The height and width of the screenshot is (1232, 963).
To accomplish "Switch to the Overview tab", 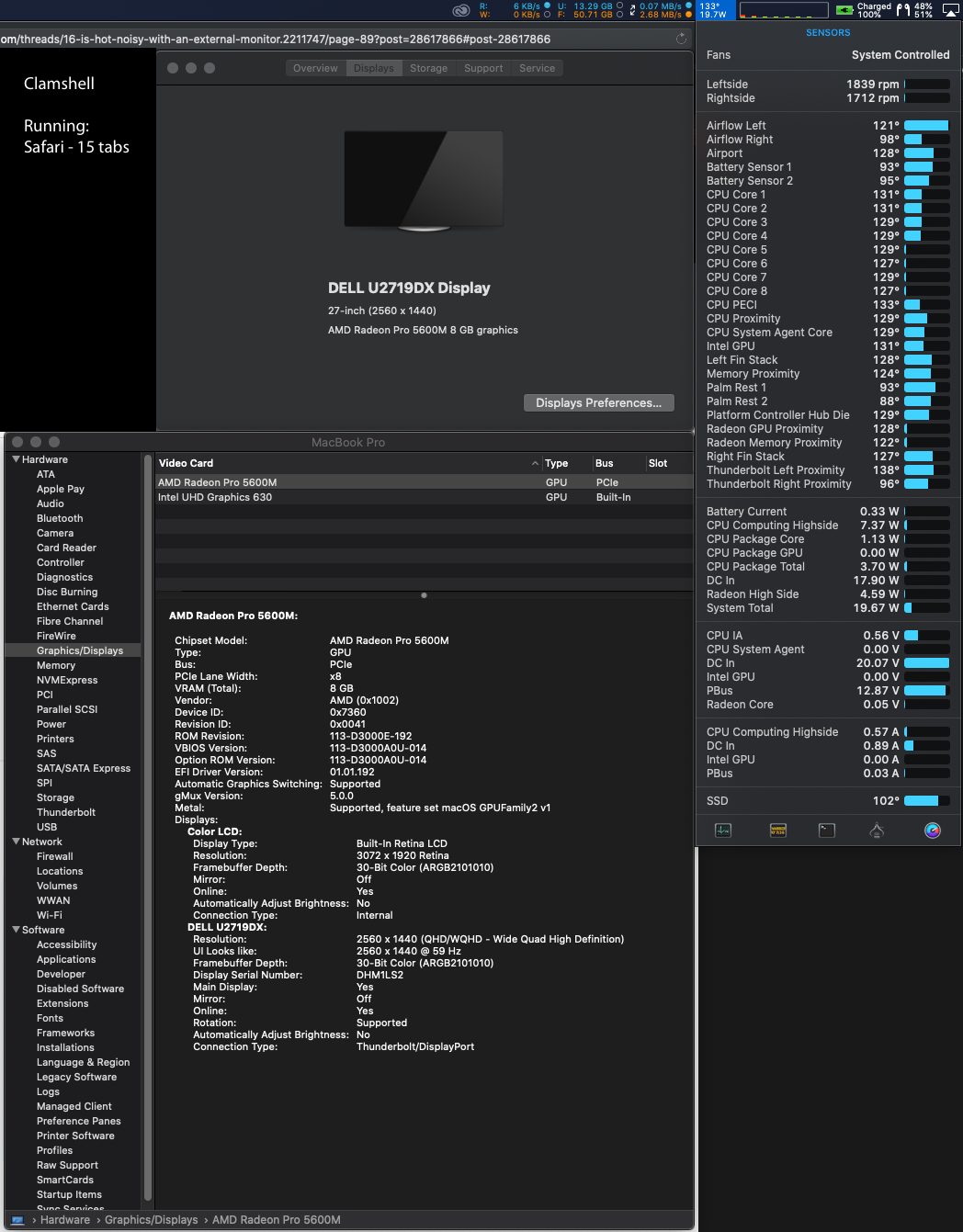I will (x=315, y=68).
